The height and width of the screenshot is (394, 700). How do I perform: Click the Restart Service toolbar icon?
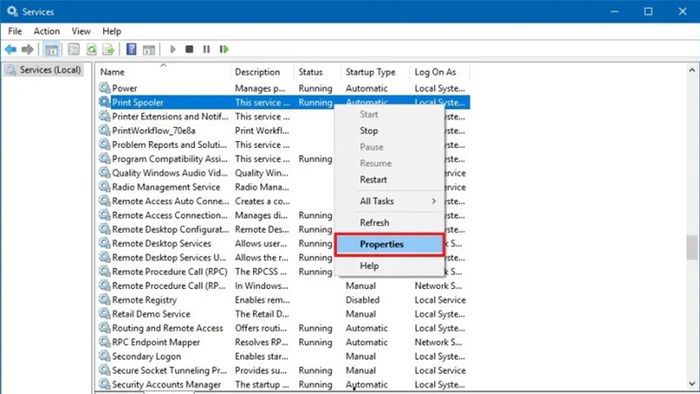coord(224,49)
